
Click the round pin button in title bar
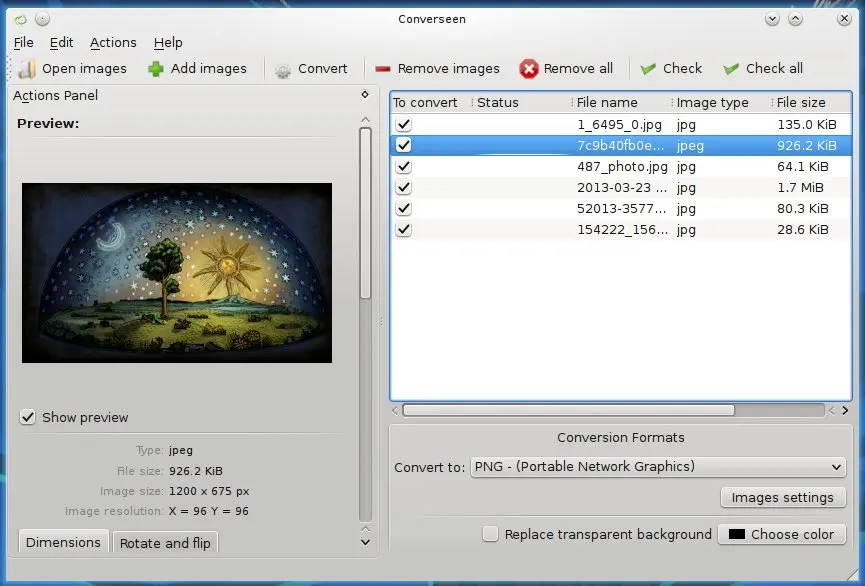pos(42,19)
